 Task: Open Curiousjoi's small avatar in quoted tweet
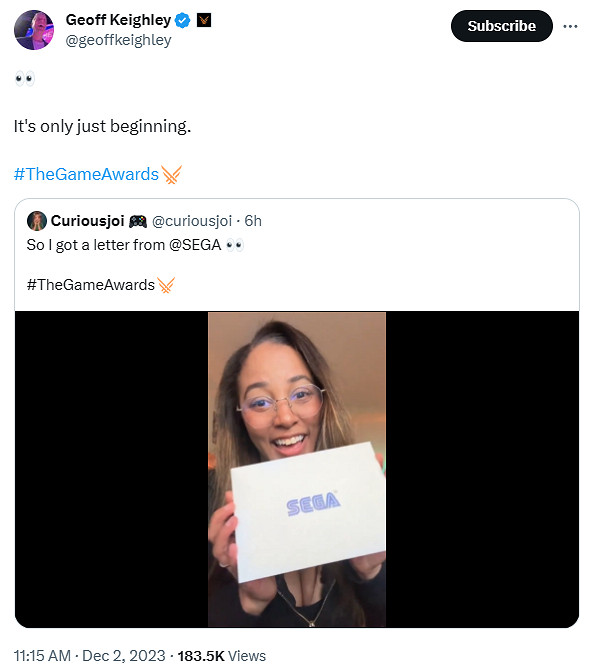[37, 221]
